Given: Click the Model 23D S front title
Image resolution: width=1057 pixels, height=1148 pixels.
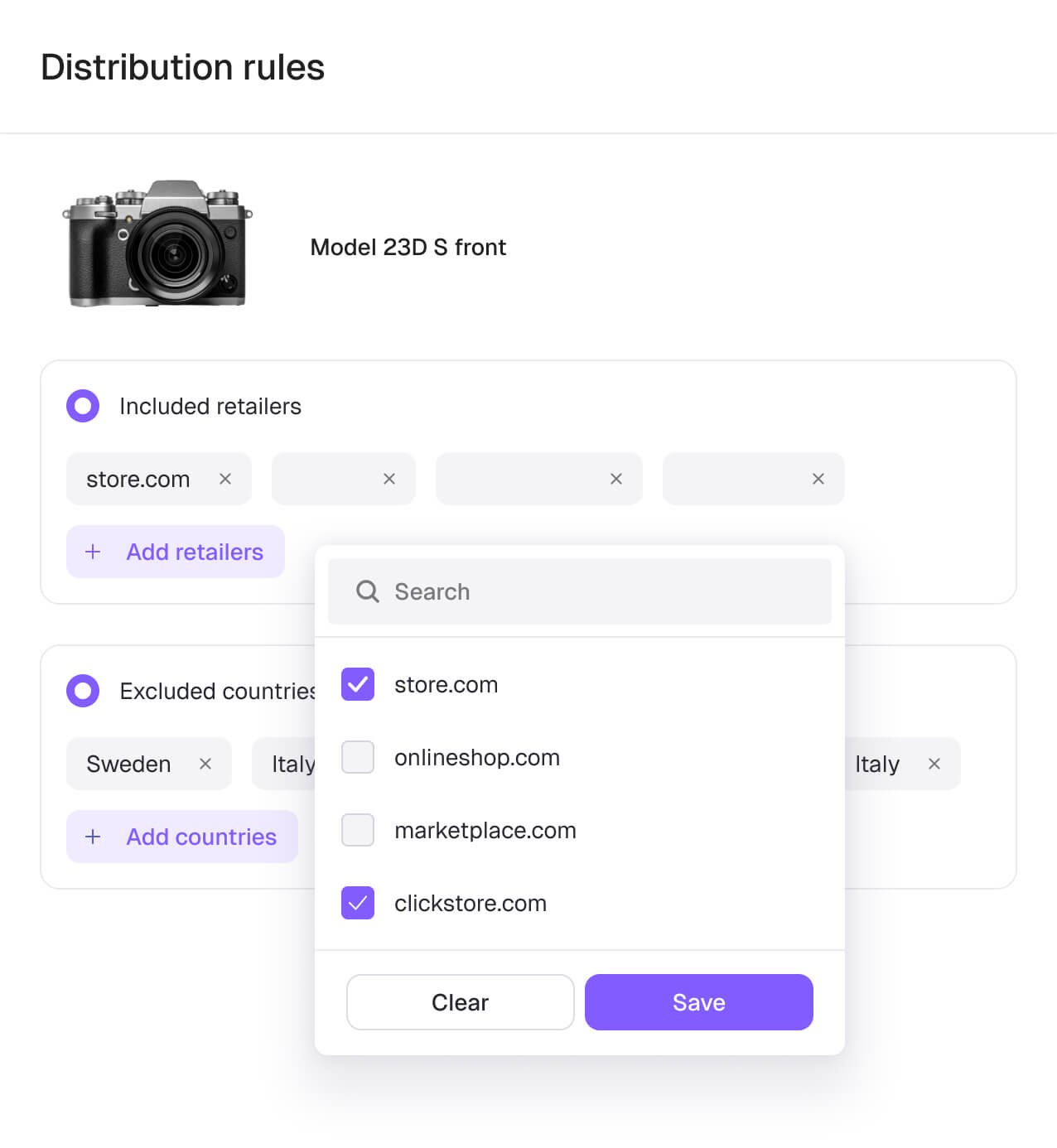Looking at the screenshot, I should click(x=408, y=247).
